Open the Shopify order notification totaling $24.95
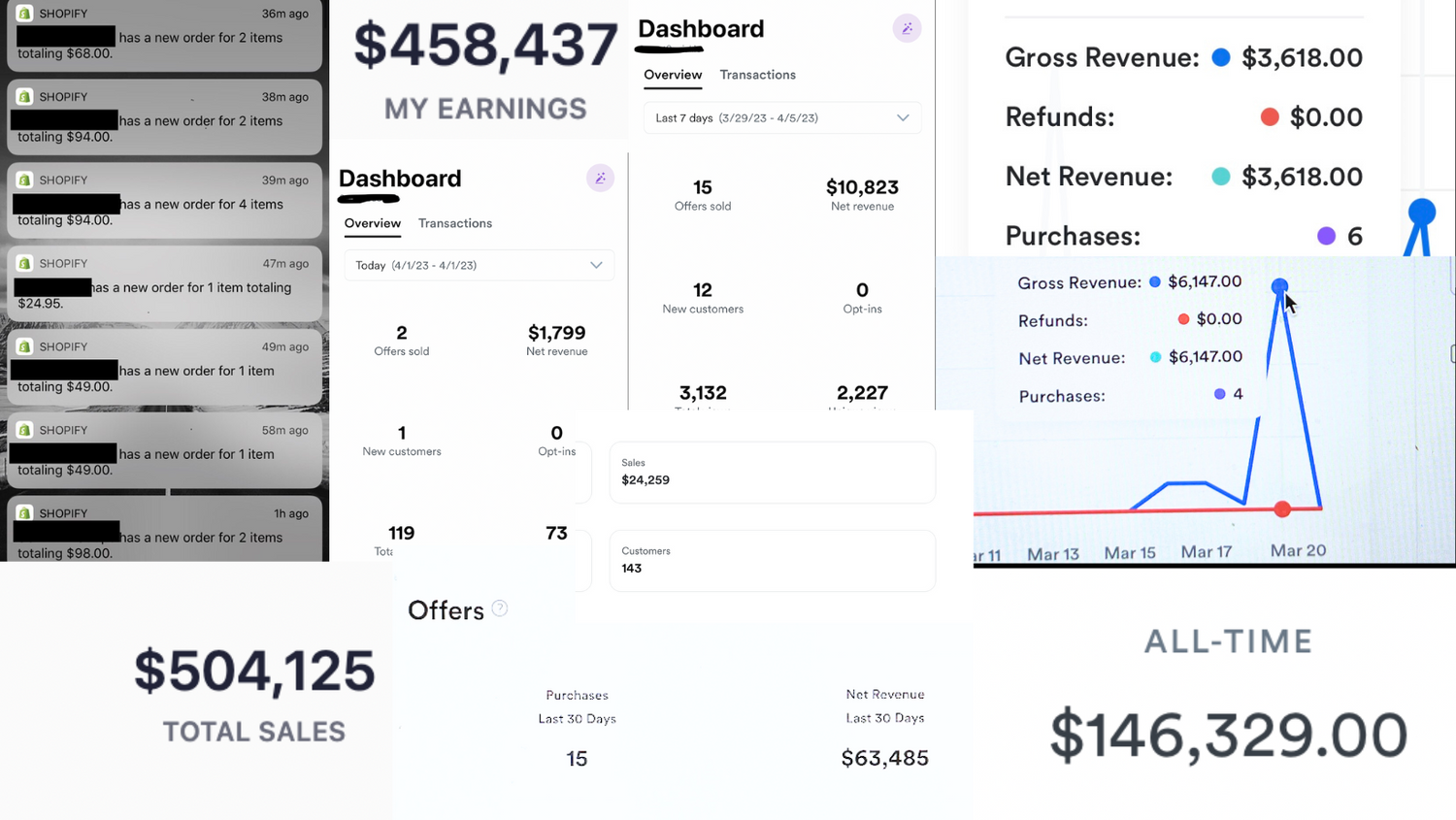The width and height of the screenshot is (1456, 820). [164, 287]
